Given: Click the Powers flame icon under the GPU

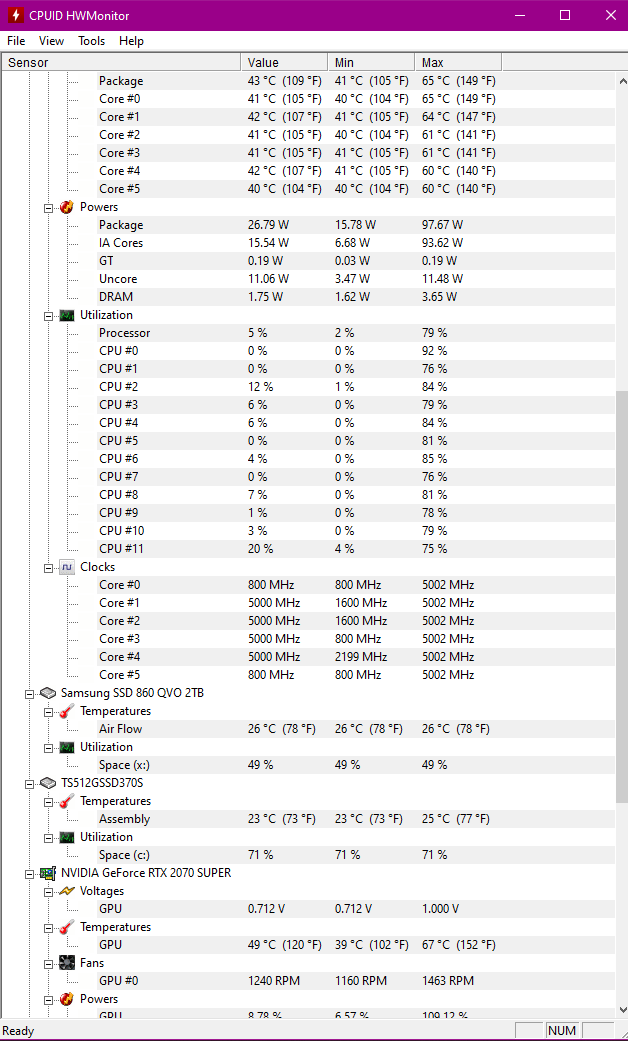Looking at the screenshot, I should click(66, 999).
